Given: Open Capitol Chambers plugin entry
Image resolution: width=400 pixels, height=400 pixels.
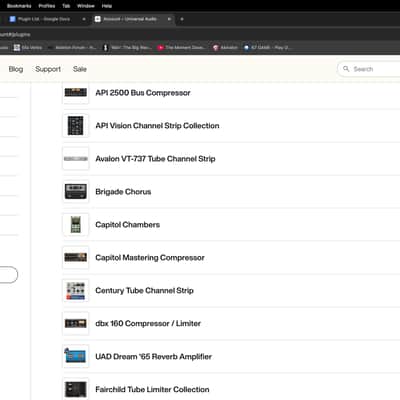Looking at the screenshot, I should tap(127, 225).
